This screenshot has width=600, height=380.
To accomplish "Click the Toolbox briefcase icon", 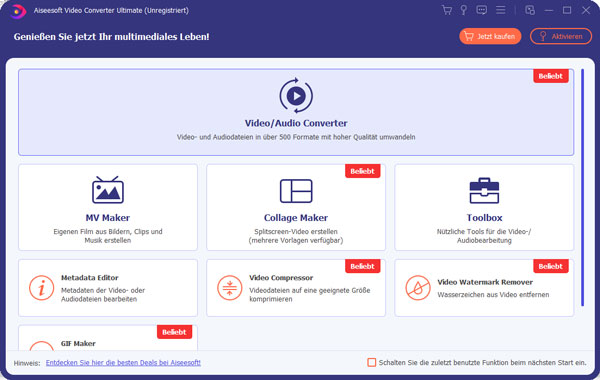I will coord(484,190).
